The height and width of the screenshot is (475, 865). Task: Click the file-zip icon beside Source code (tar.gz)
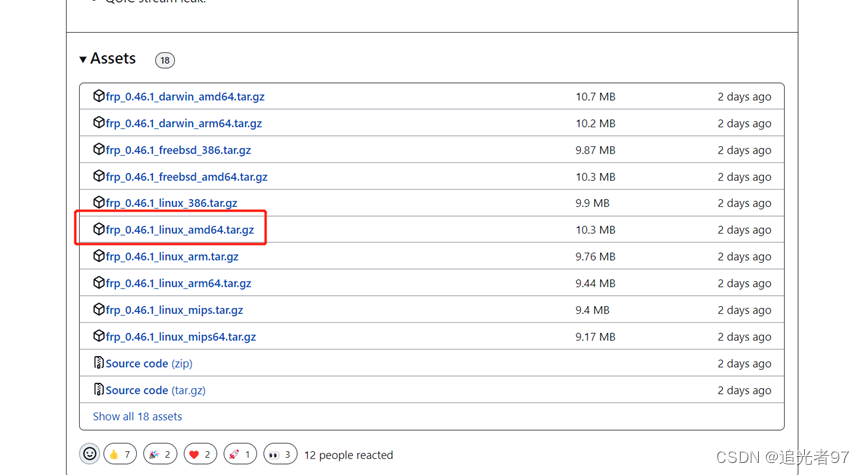[99, 390]
